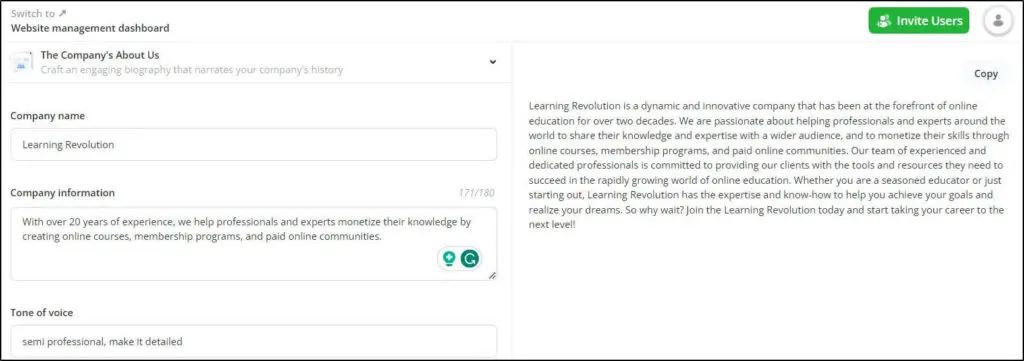Click the Company name input field
Screen dimensions: 1024x361
point(253,144)
